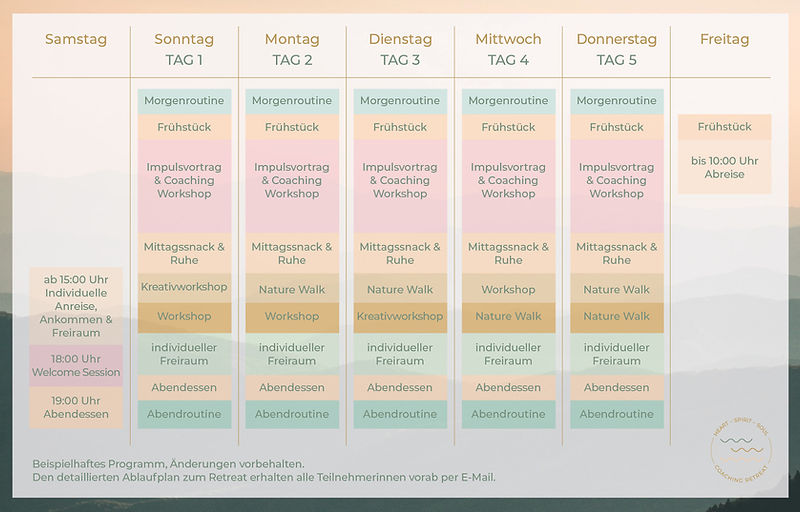Click Montag's Morgenroutine block
The image size is (800, 512).
point(292,101)
